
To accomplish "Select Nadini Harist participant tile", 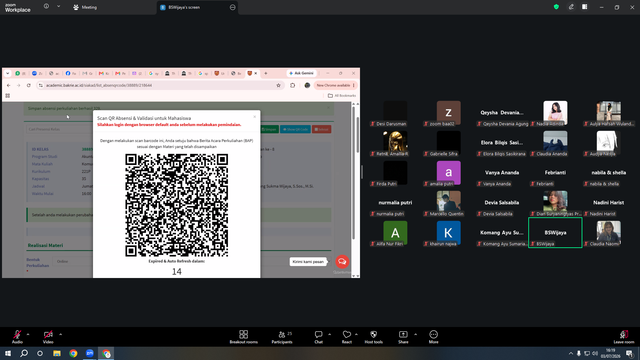I will click(x=609, y=203).
